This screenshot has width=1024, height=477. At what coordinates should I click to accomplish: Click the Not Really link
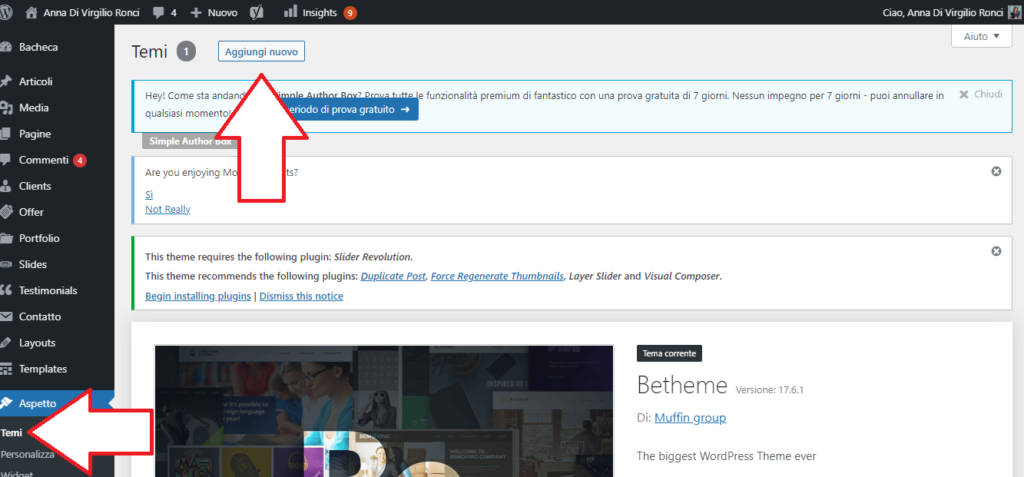[x=168, y=209]
